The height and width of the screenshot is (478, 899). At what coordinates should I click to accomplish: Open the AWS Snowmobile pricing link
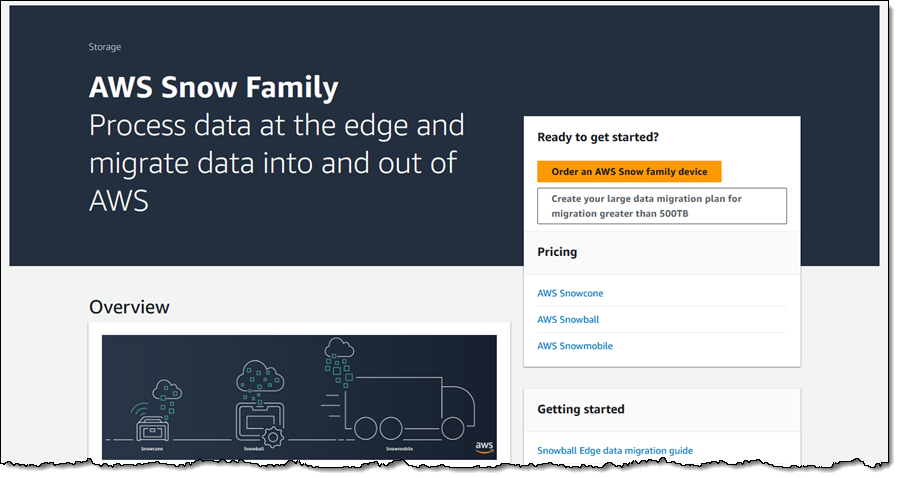pos(574,346)
